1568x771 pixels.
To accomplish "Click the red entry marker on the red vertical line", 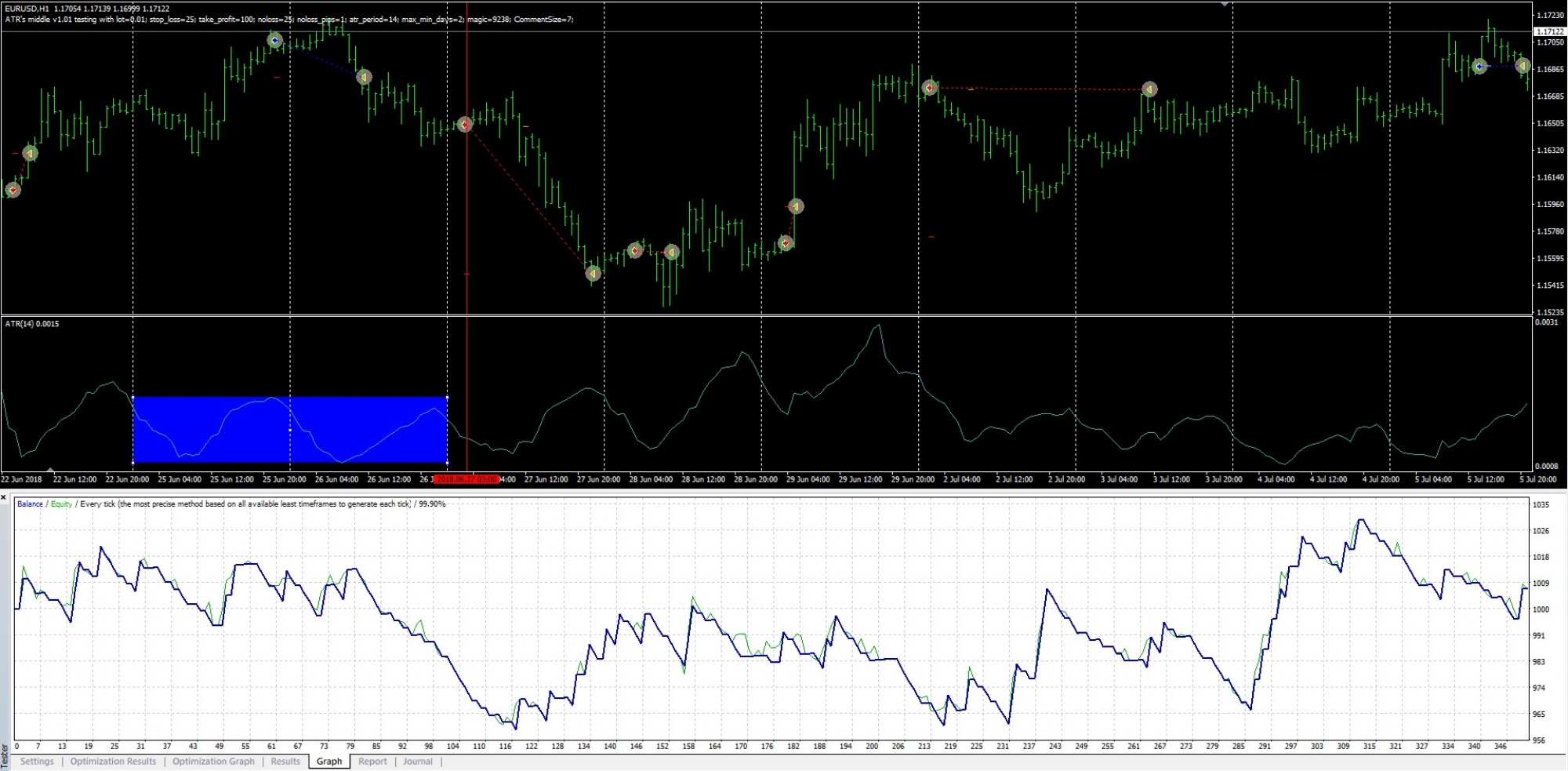I will pos(465,125).
